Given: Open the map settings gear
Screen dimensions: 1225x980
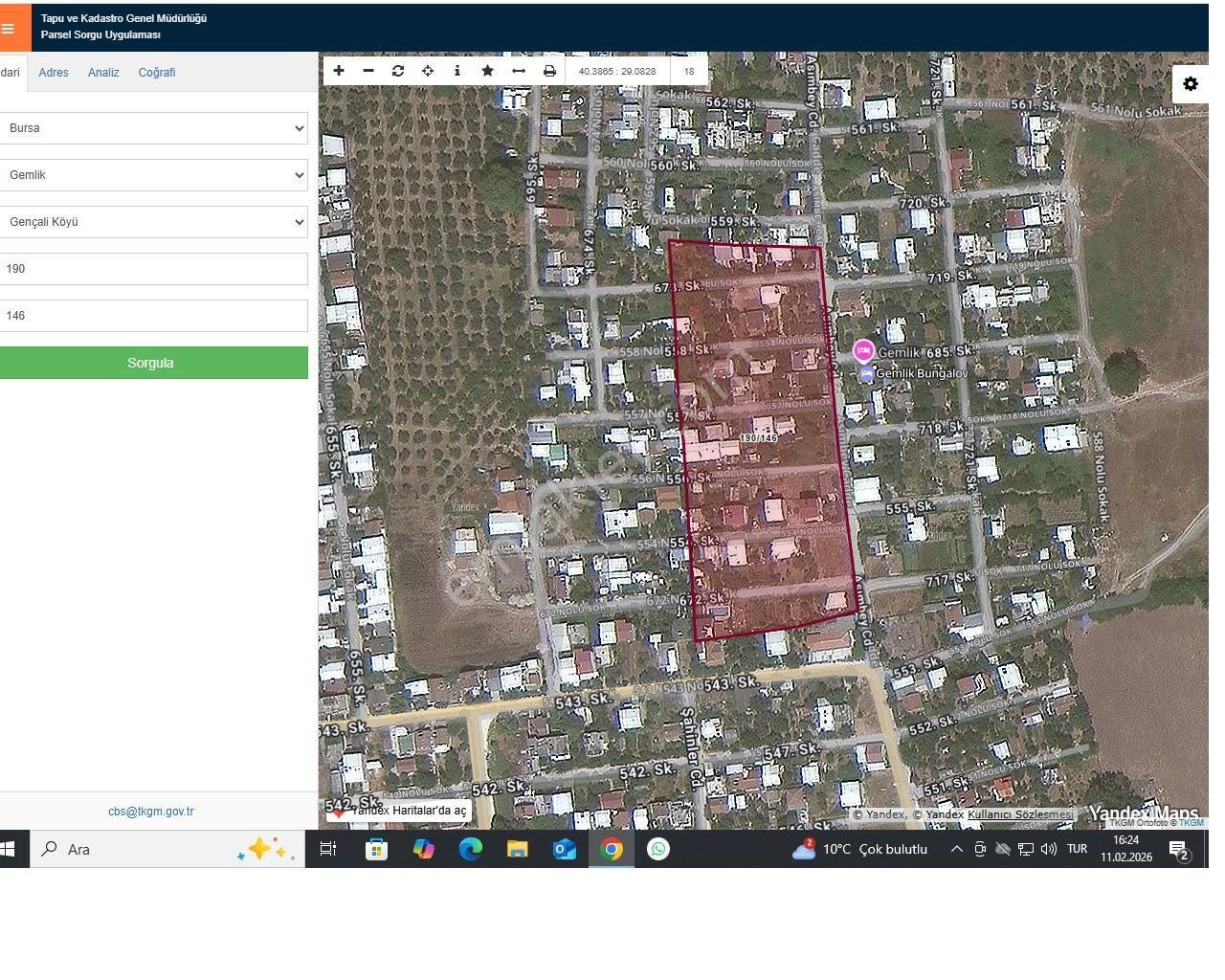Looking at the screenshot, I should [1191, 84].
